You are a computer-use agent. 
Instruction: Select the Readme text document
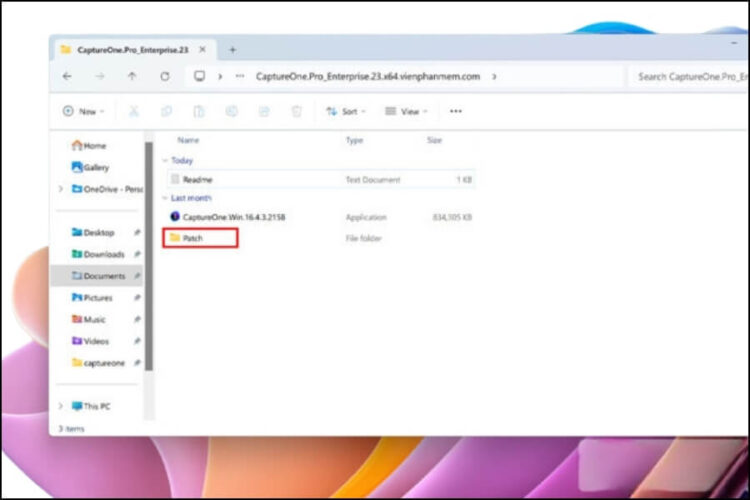(321, 179)
